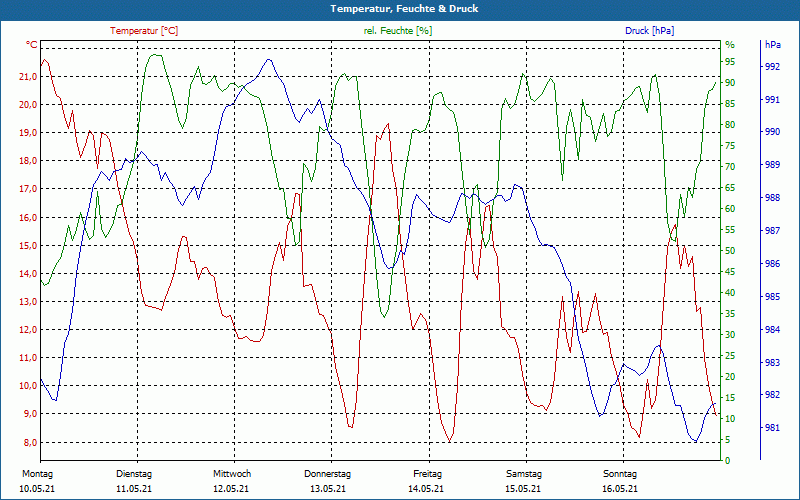
Task: Click the '85' humidity axis value
Action: (x=730, y=104)
